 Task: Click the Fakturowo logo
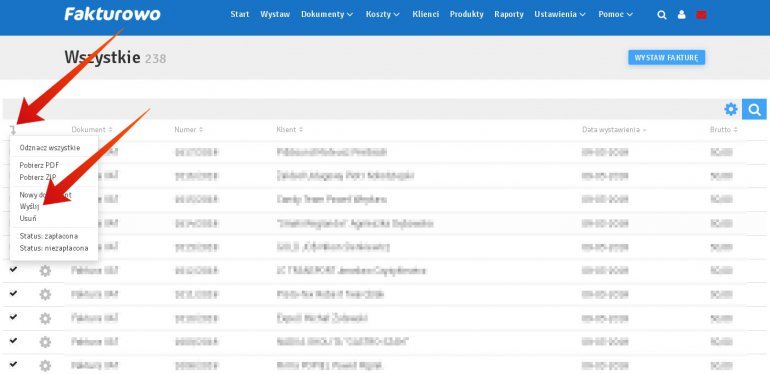point(112,14)
